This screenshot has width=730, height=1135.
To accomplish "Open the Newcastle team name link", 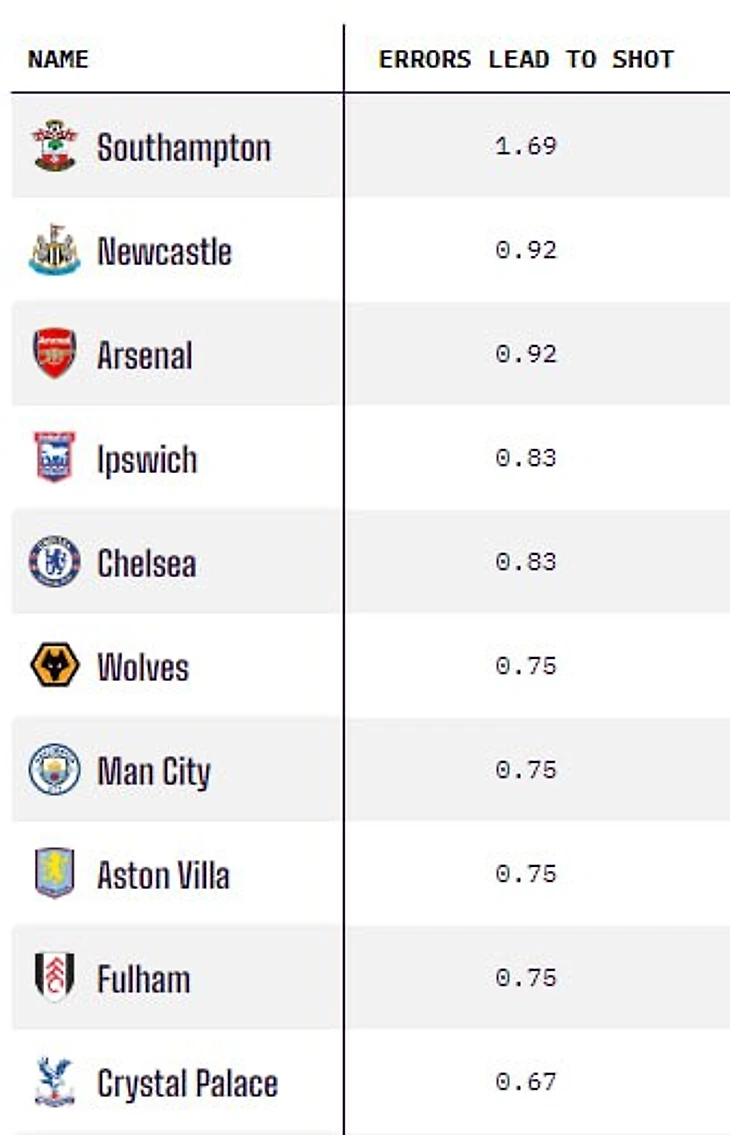I will tap(164, 252).
